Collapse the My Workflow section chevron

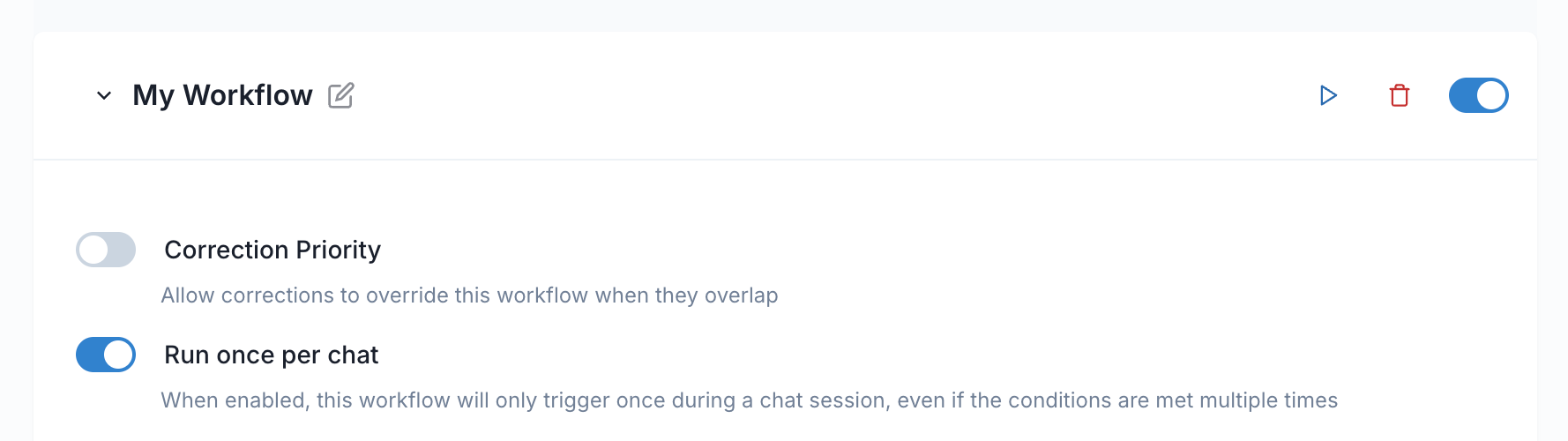pyautogui.click(x=104, y=95)
